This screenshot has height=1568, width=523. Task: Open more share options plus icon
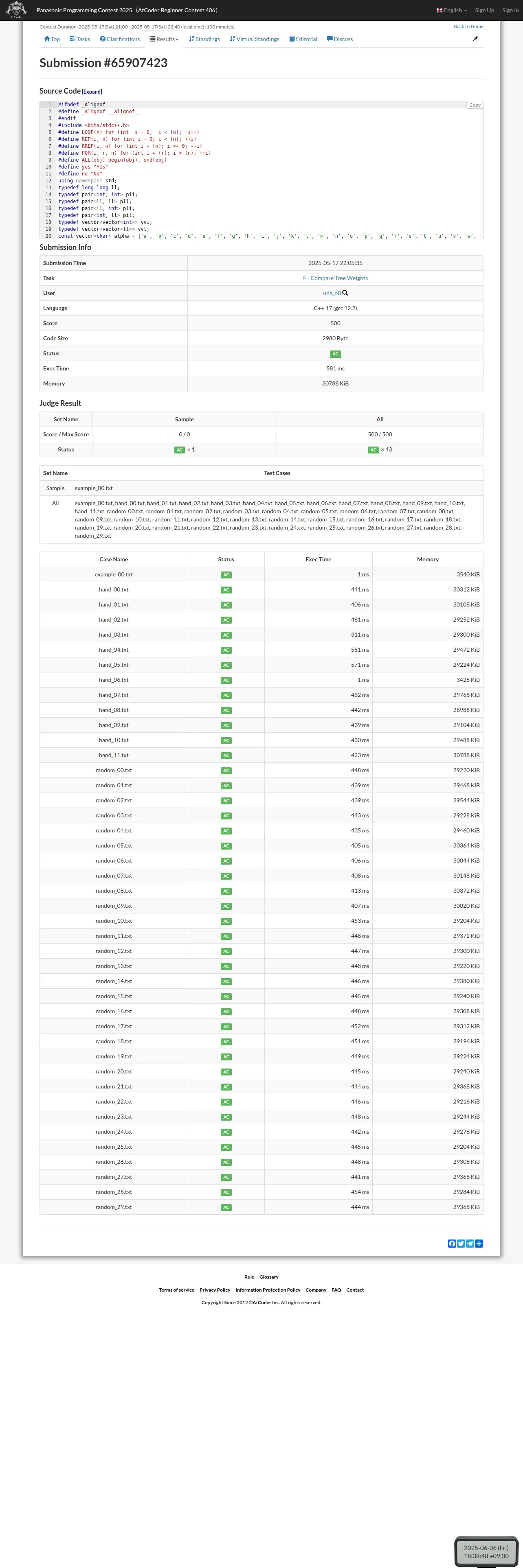[479, 1244]
